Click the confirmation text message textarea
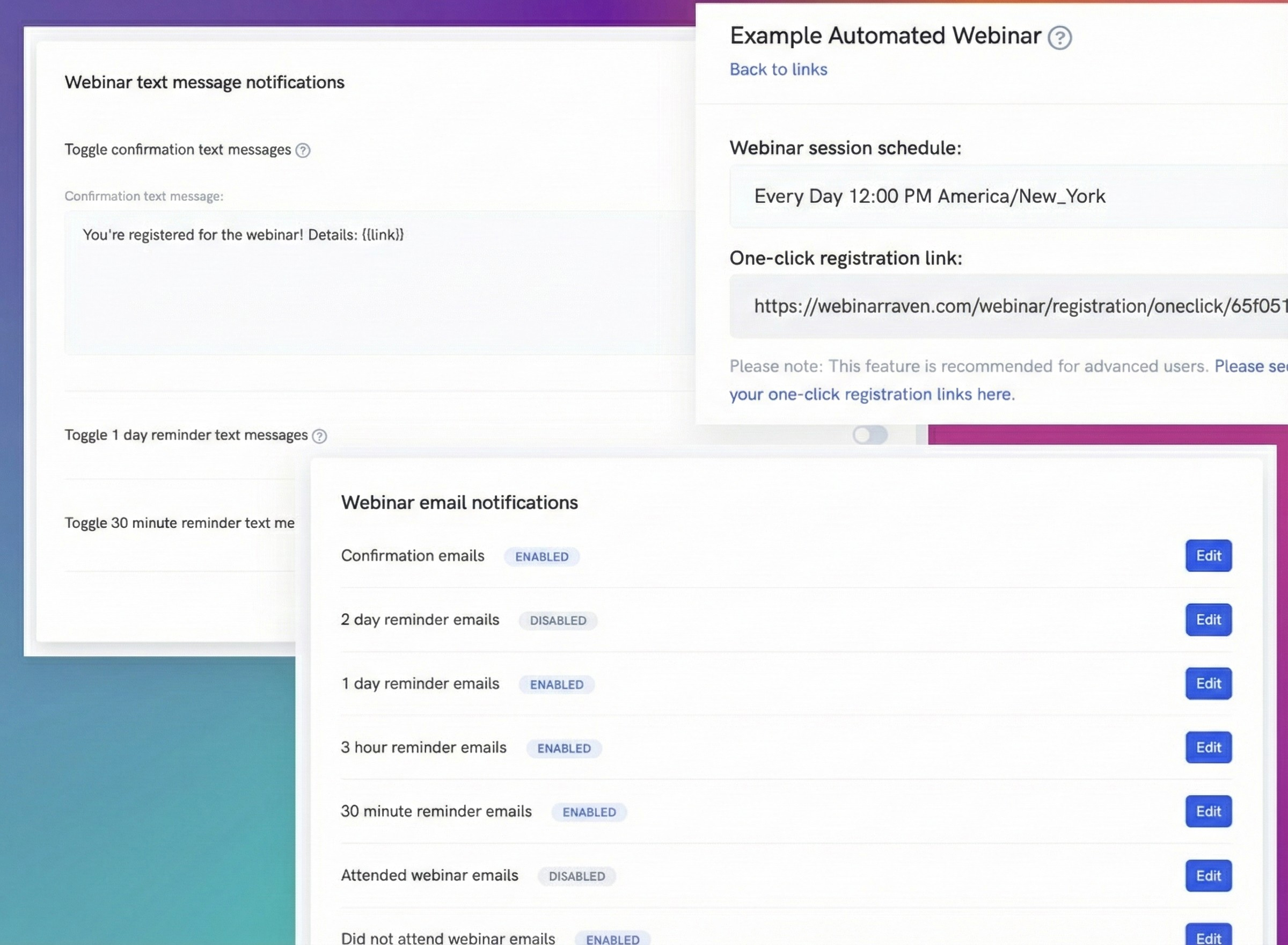 tap(377, 283)
